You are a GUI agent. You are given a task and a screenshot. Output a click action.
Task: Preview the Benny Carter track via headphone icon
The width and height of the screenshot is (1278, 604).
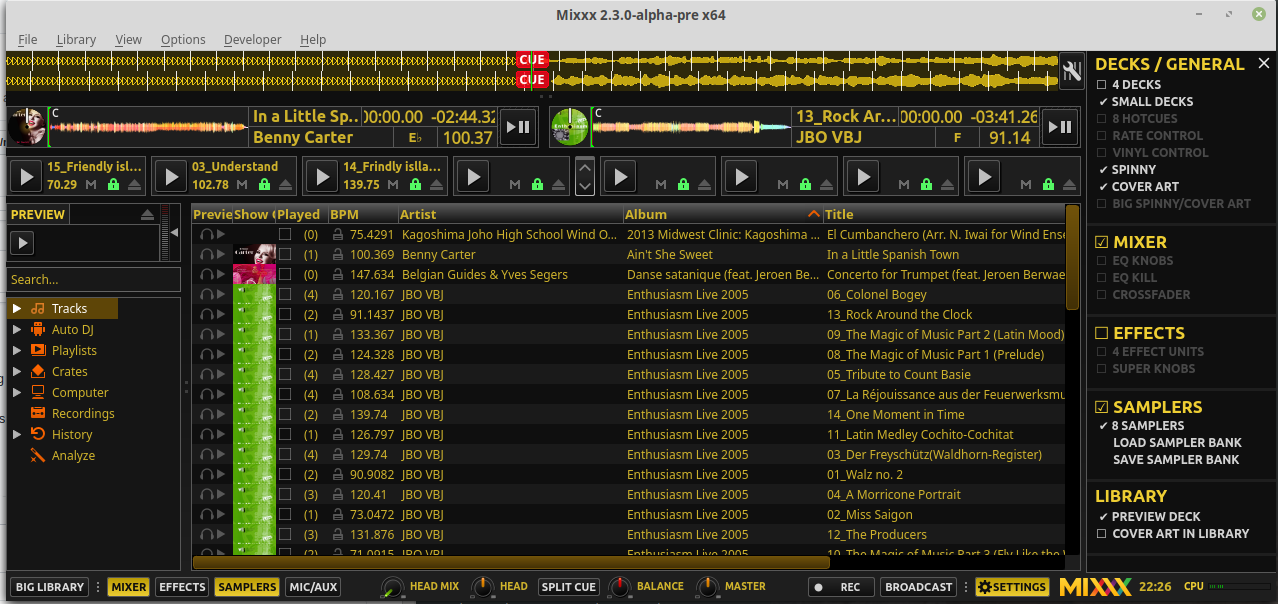pos(207,254)
